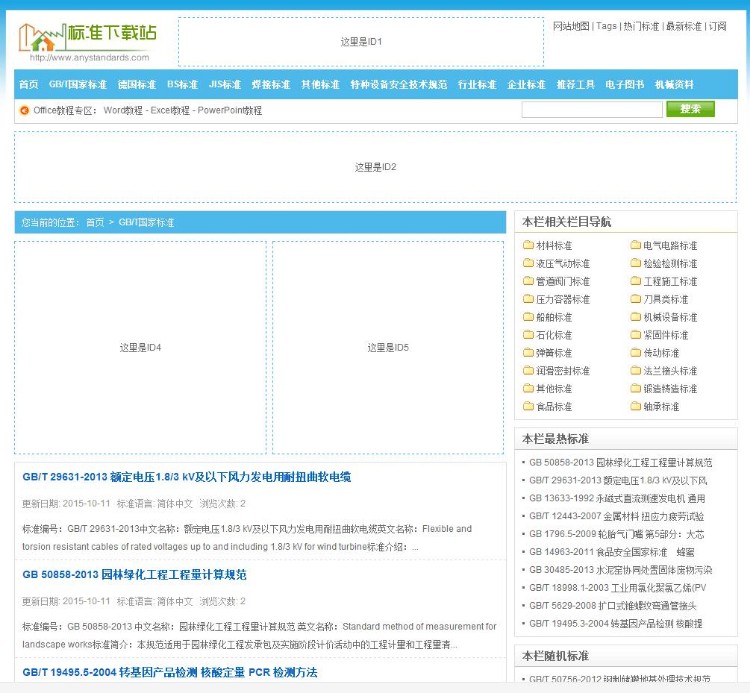
Task: Open the 石化标准 folder icon
Action: click(x=528, y=335)
